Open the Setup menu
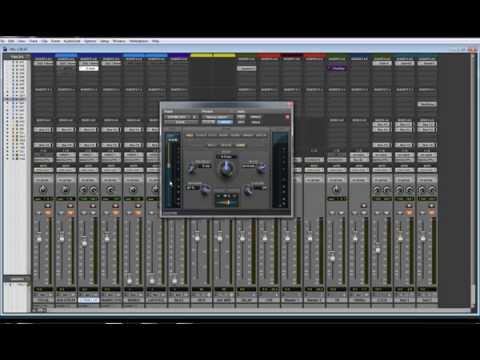Screen dimensions: 480x360 click(x=105, y=41)
